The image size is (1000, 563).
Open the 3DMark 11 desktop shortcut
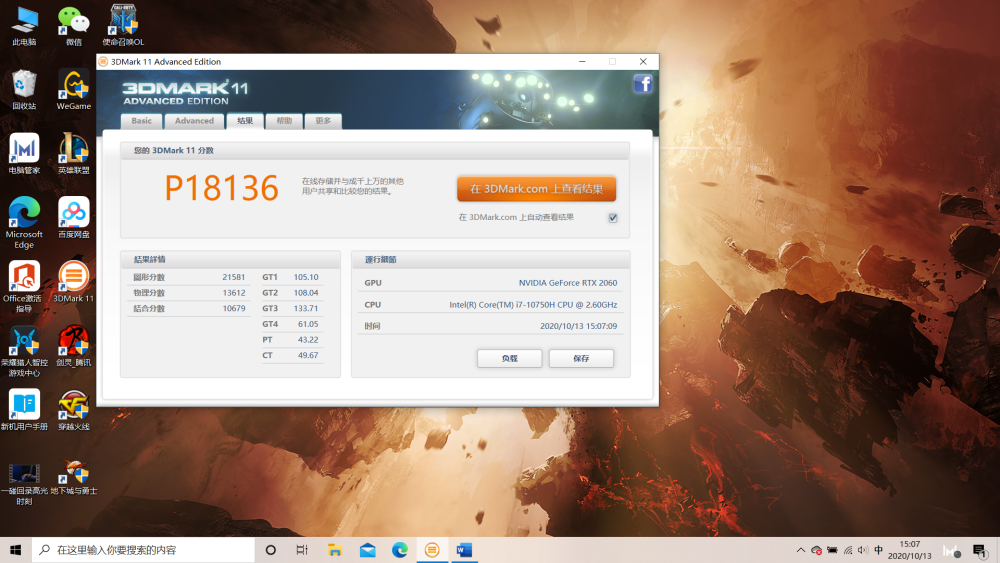[x=74, y=281]
